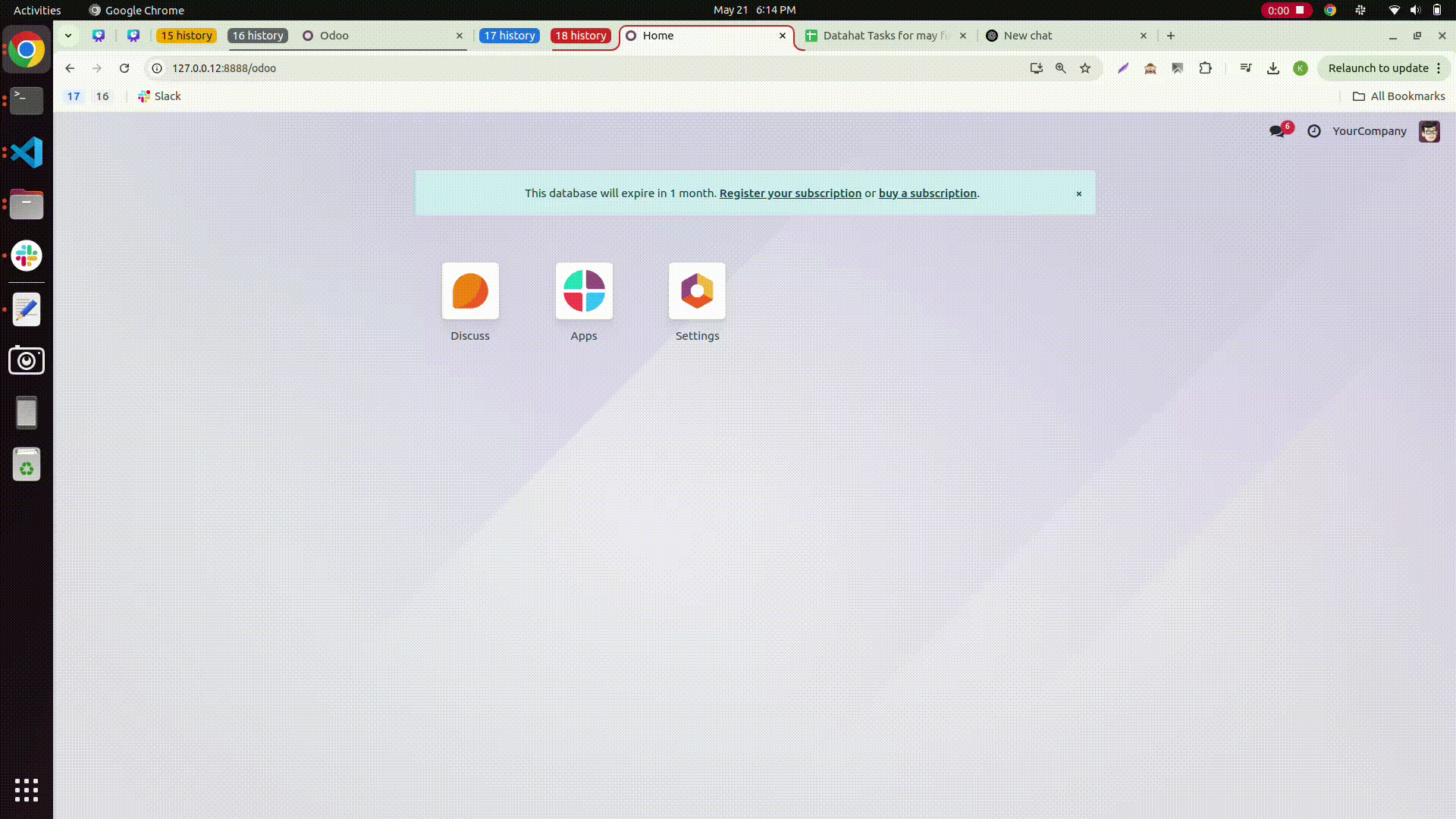
Task: Go back to the previous page
Action: pyautogui.click(x=70, y=68)
